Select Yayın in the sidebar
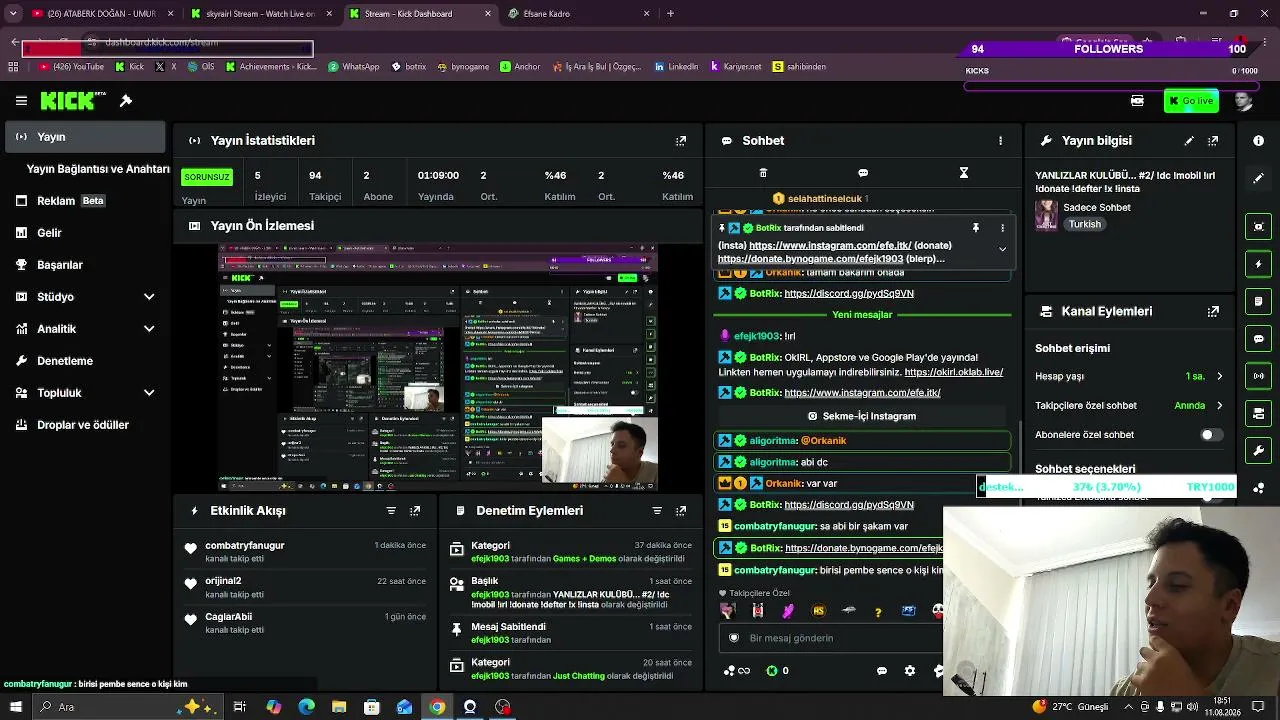Screen dimensions: 1280x720 point(84,137)
